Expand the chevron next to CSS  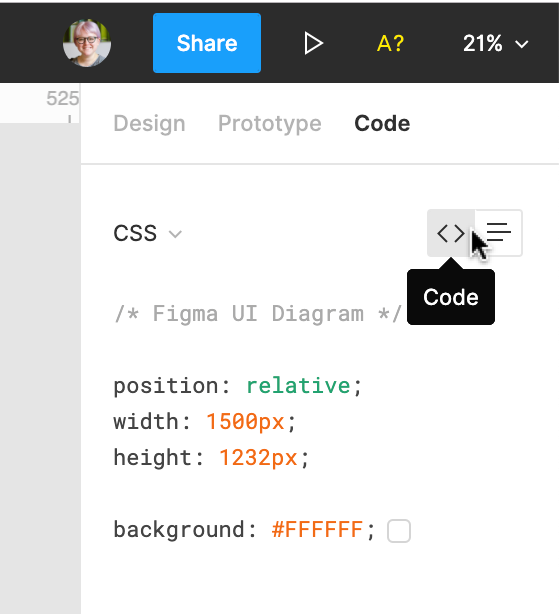coord(175,234)
